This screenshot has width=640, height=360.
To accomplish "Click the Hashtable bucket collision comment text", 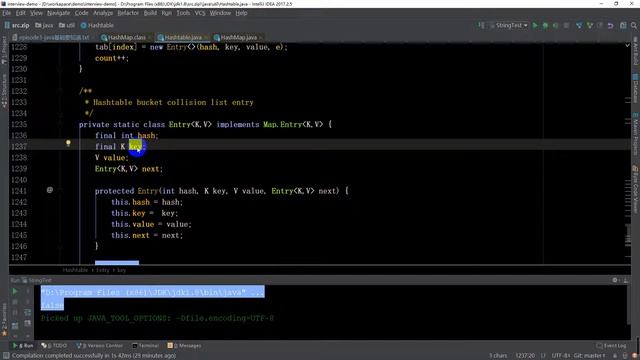I will (x=173, y=102).
